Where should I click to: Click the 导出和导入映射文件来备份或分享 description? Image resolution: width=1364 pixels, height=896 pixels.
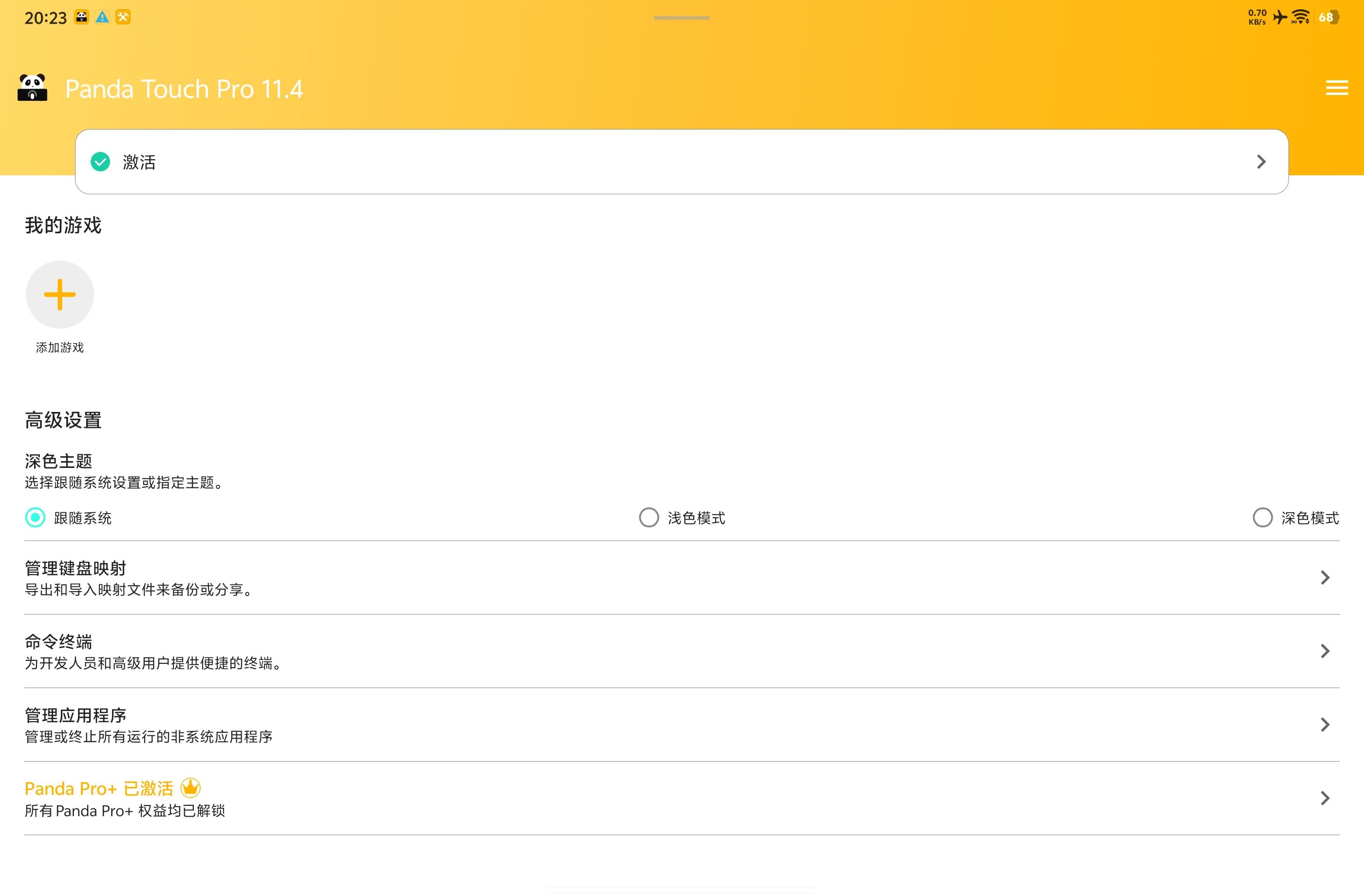point(139,590)
